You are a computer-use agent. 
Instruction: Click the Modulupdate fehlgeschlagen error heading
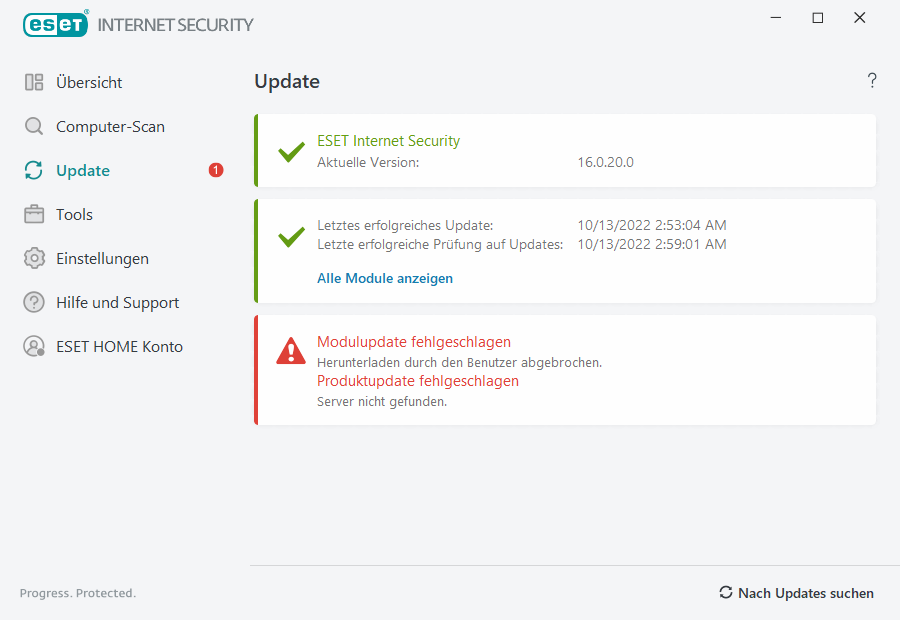coord(414,342)
